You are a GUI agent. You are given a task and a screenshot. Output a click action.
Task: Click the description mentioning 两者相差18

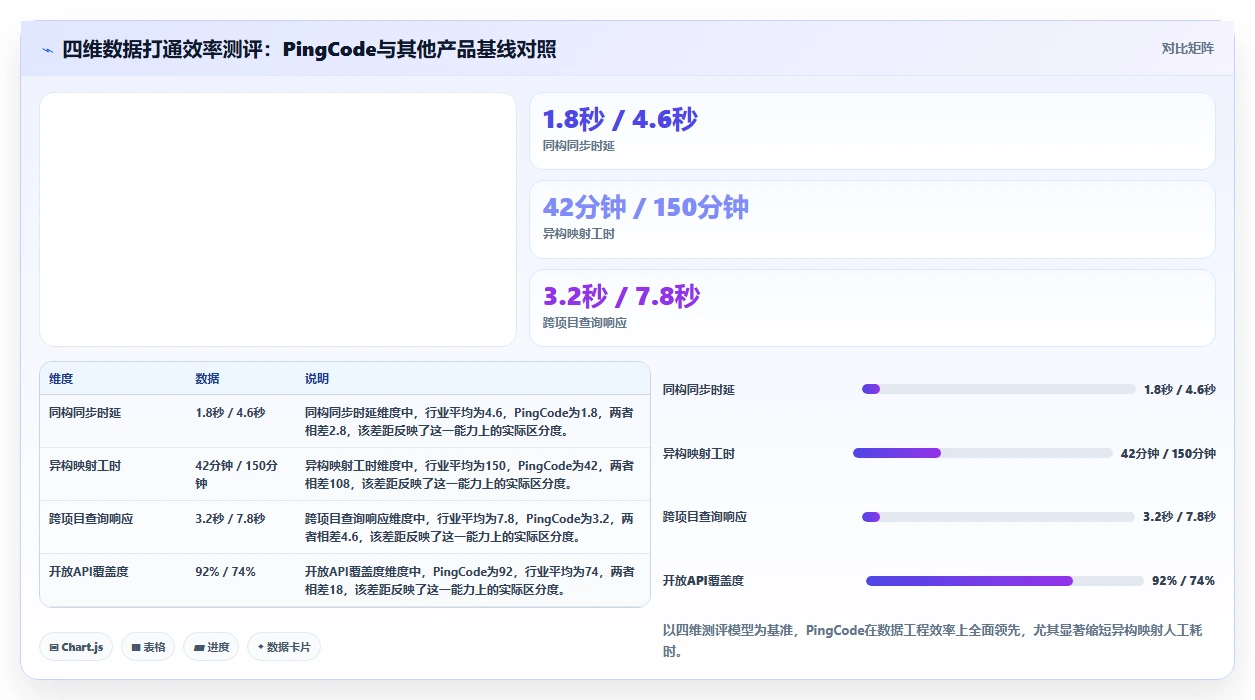[x=469, y=580]
